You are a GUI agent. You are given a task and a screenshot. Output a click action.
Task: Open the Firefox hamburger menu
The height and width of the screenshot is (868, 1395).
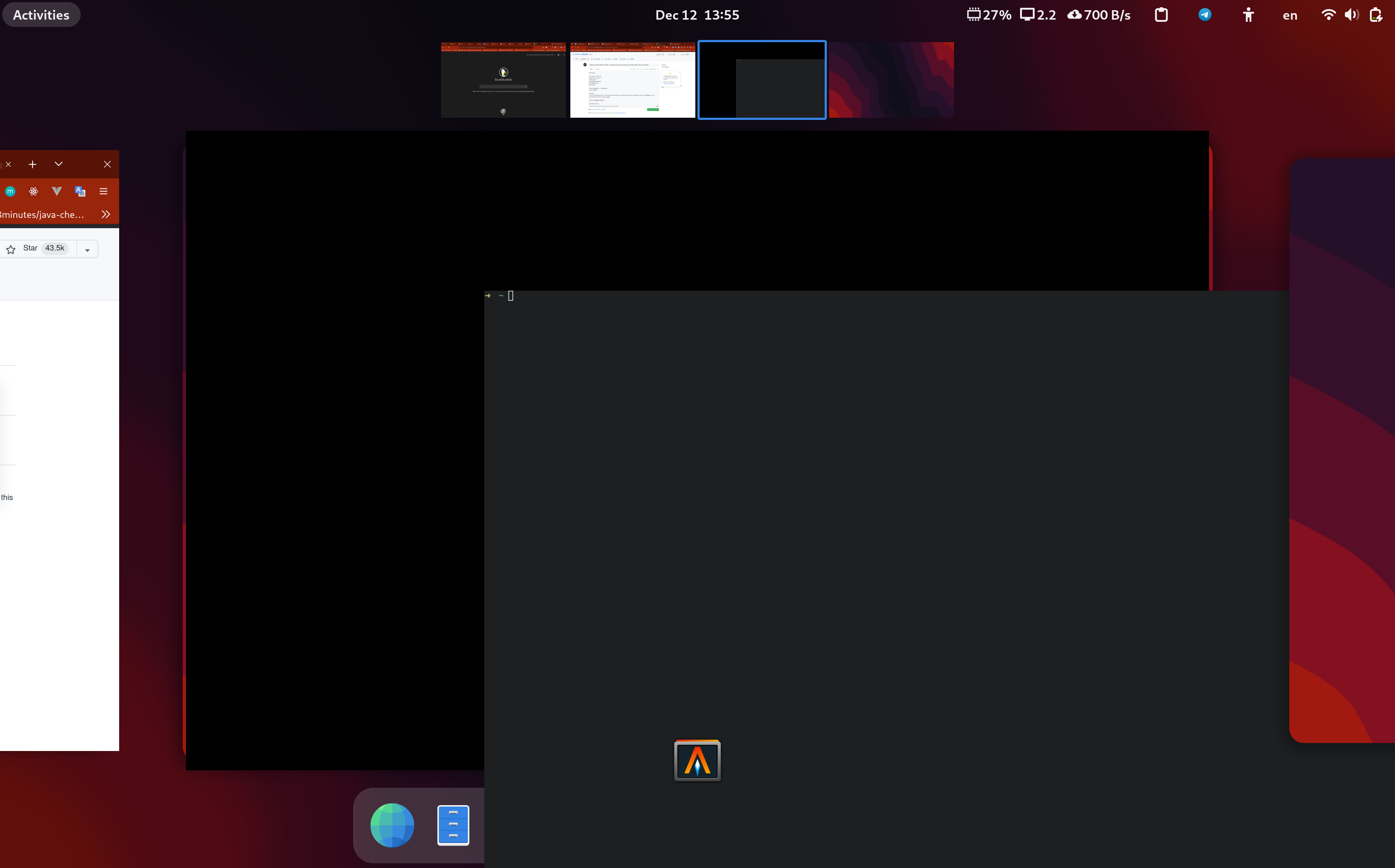(103, 191)
